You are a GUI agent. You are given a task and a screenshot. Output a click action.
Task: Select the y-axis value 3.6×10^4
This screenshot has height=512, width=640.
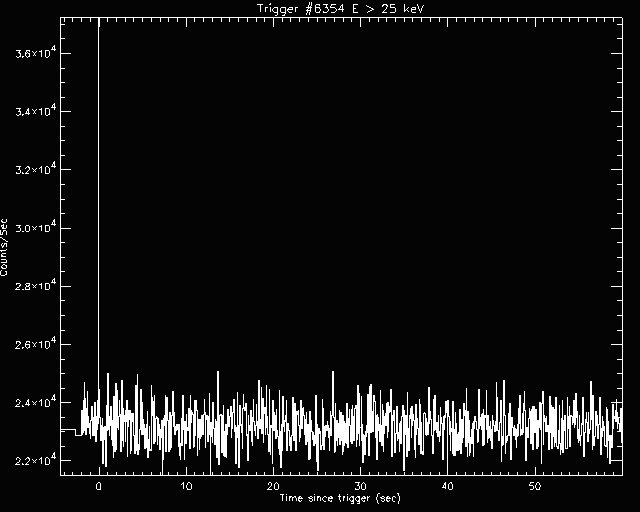36,53
